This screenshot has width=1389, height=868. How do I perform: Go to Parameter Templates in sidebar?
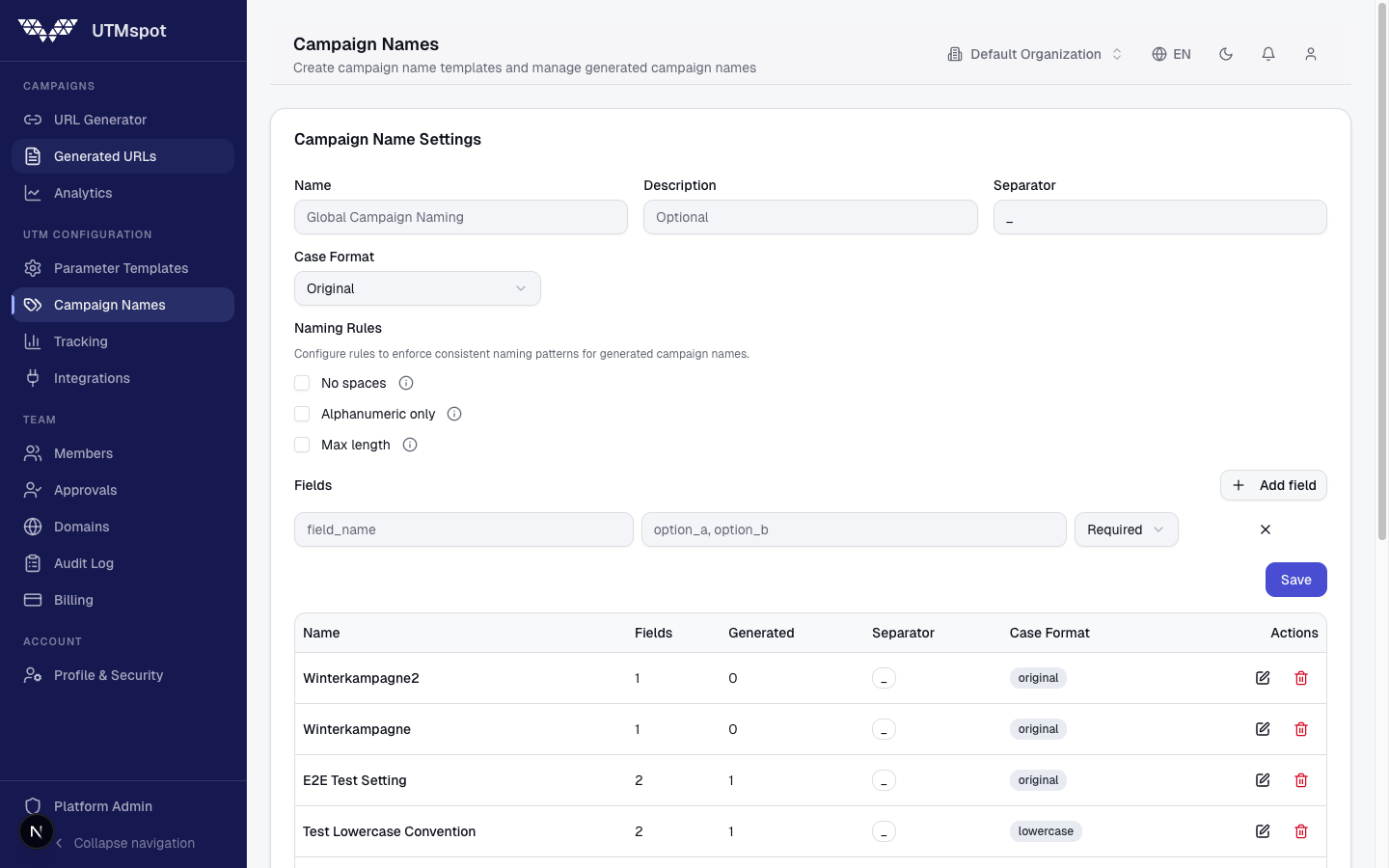coord(121,268)
